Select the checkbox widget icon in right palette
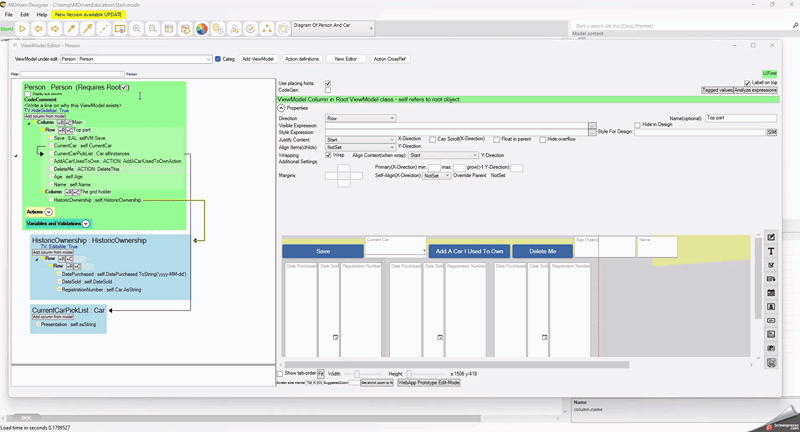800x432 pixels. pyautogui.click(x=771, y=265)
